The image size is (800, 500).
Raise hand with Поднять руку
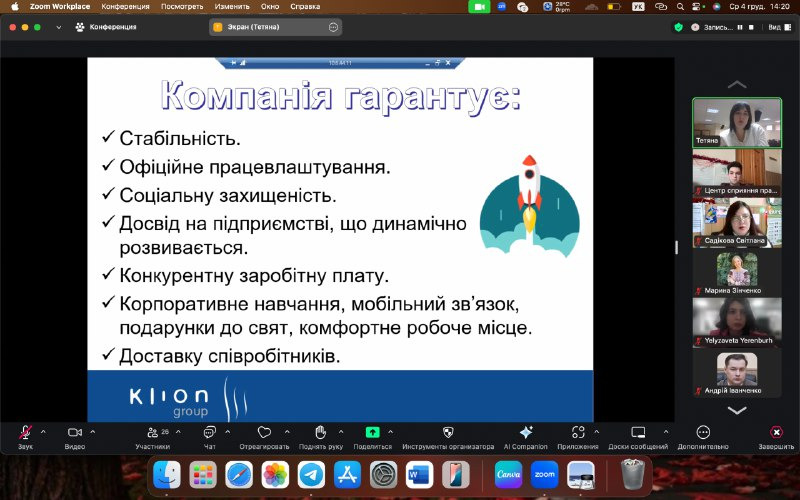[320, 434]
